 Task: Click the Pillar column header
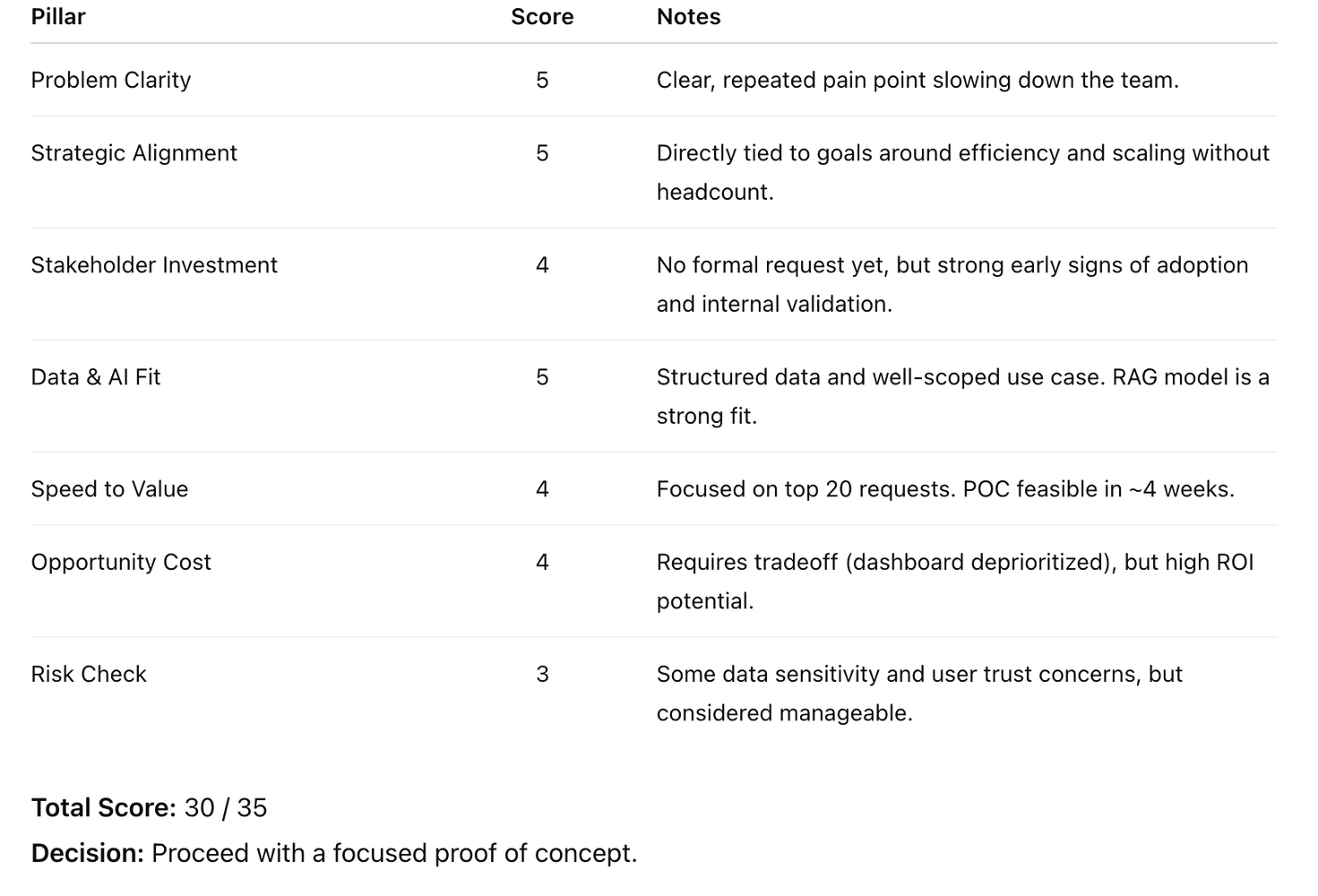pos(58,17)
